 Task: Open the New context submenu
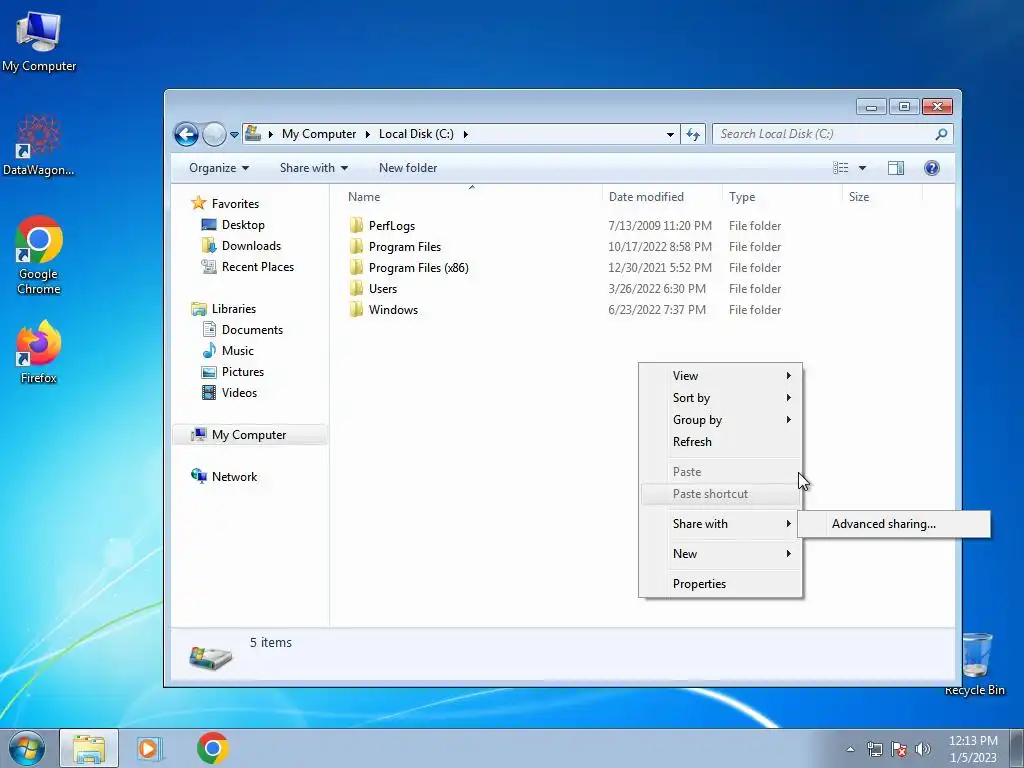point(720,554)
